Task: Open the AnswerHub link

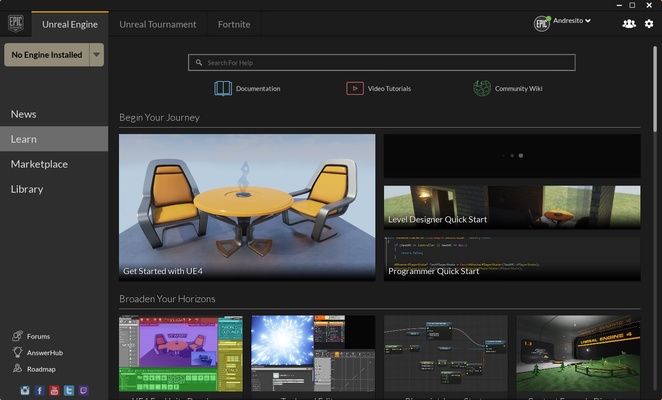Action: tap(45, 353)
